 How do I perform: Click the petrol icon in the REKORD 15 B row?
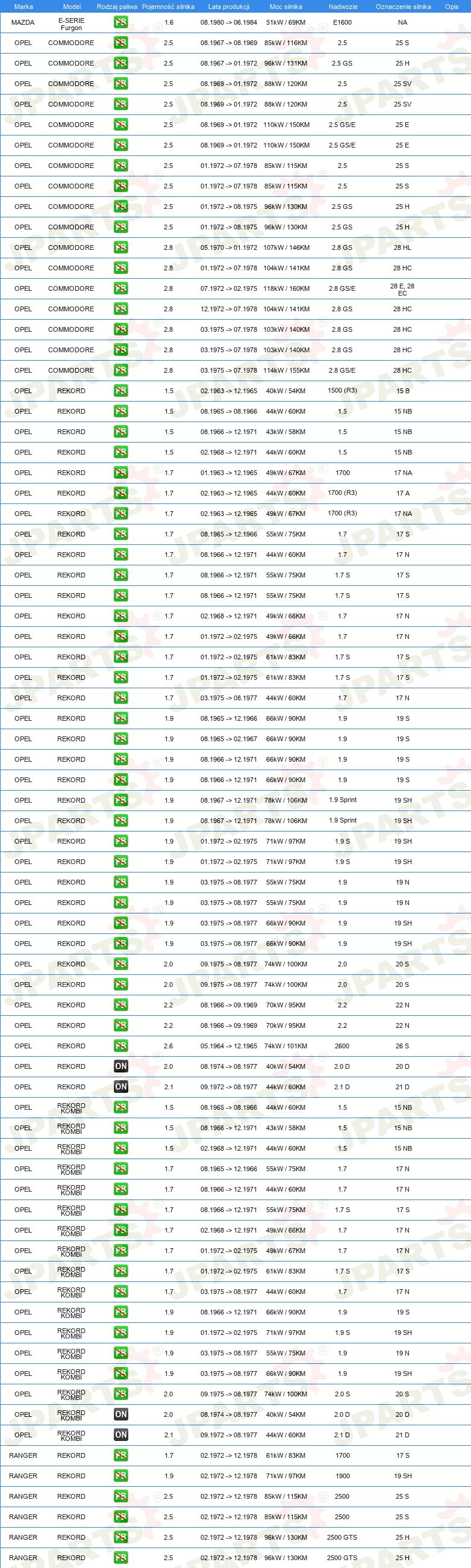click(x=121, y=391)
